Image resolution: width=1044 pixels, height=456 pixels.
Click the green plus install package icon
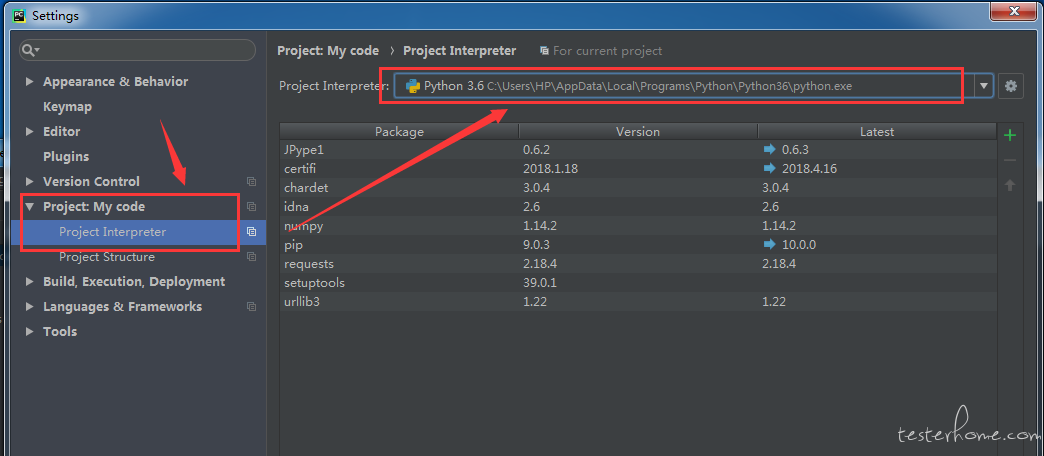click(1010, 135)
